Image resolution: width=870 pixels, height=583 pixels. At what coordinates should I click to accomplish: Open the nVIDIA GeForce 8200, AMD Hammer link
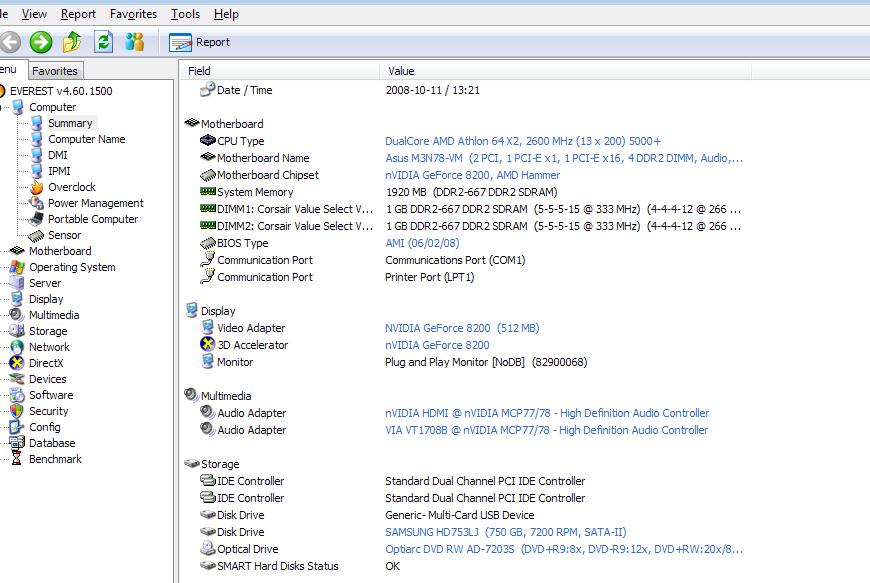point(472,175)
